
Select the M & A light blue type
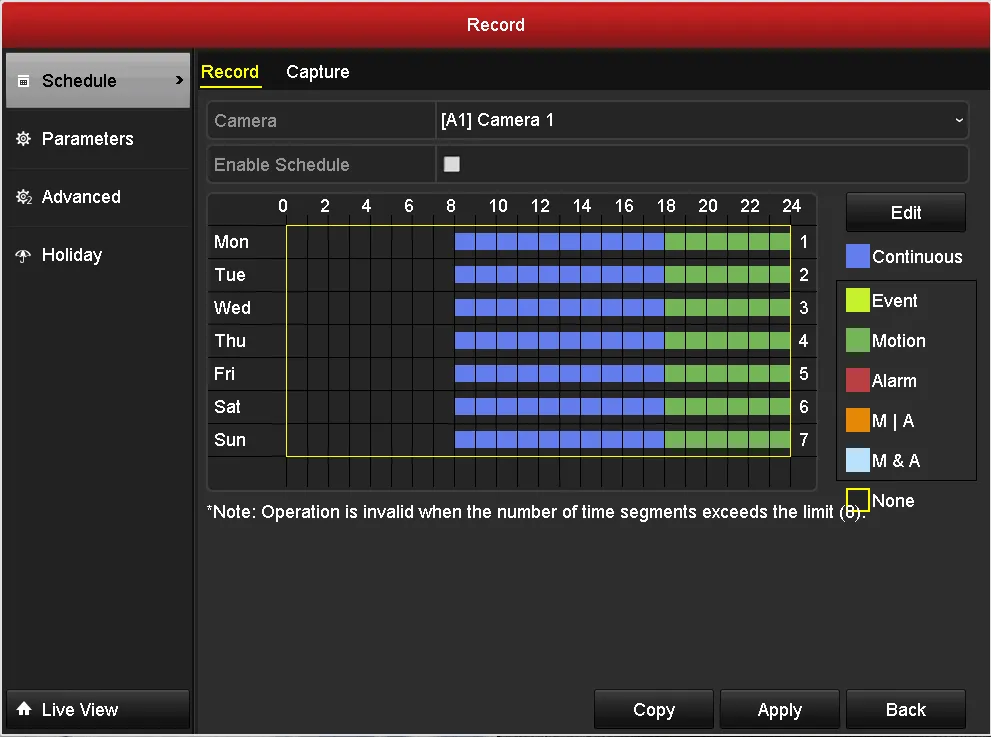pos(858,461)
